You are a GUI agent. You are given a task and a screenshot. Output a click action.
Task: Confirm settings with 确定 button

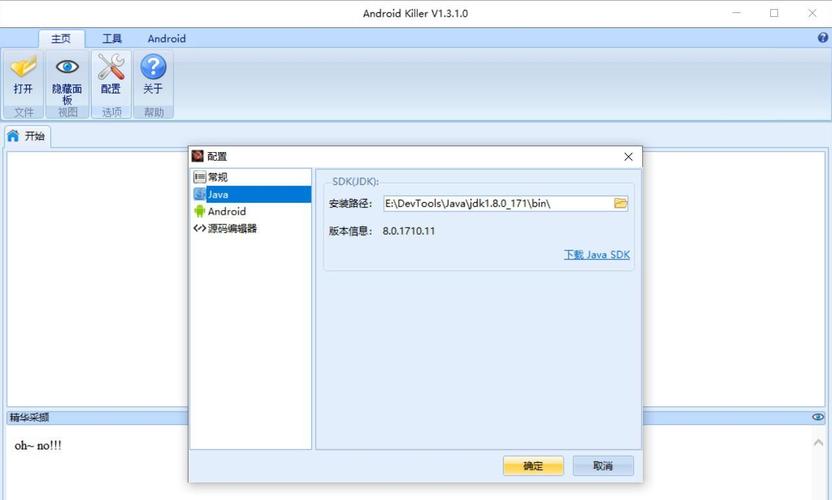533,466
